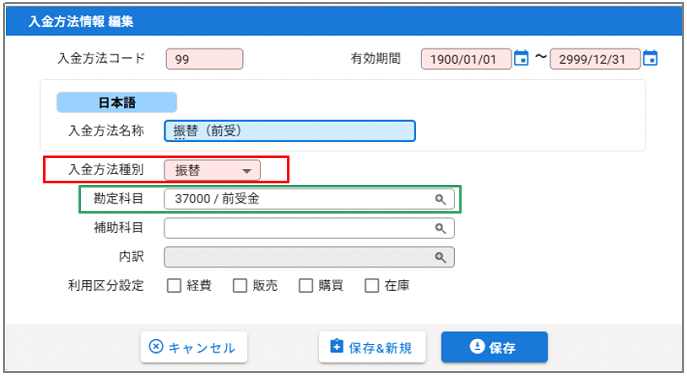
Task: Open the 入金方法種別 dropdown showing 振替
Action: [212, 170]
